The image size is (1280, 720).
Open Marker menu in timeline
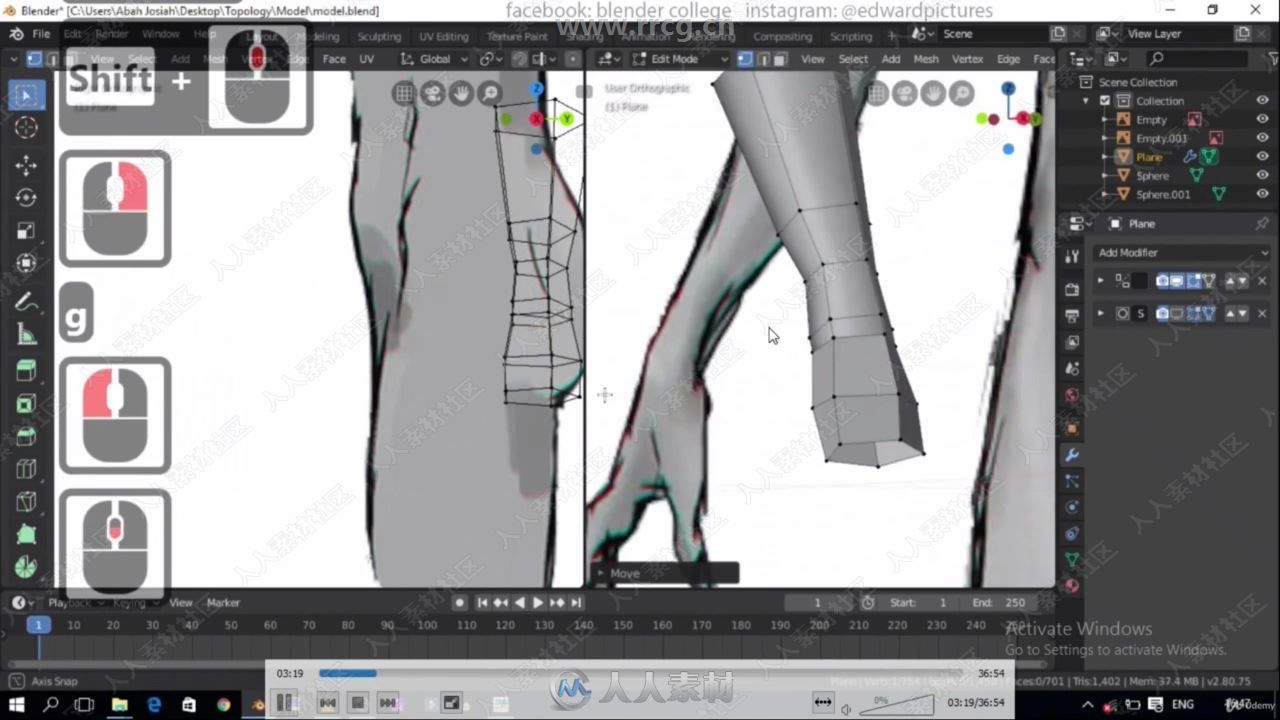[x=223, y=603]
